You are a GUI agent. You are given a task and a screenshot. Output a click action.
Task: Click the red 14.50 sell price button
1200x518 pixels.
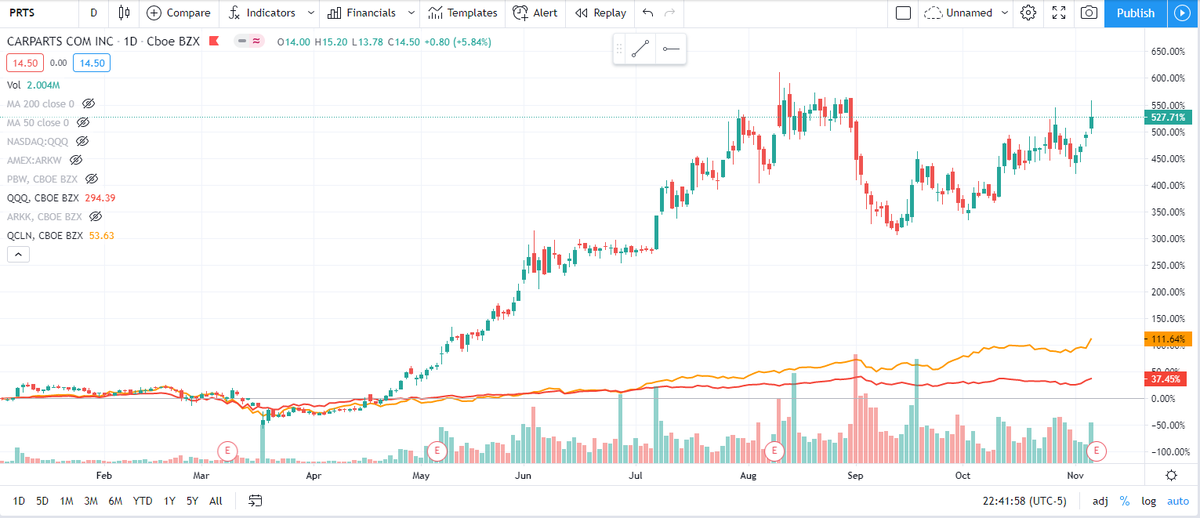tap(23, 63)
